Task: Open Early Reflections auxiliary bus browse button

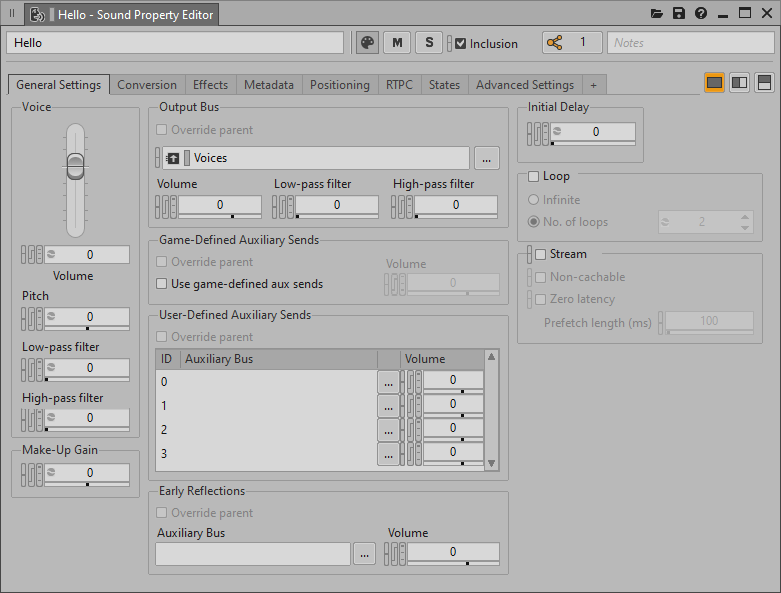Action: tap(364, 553)
